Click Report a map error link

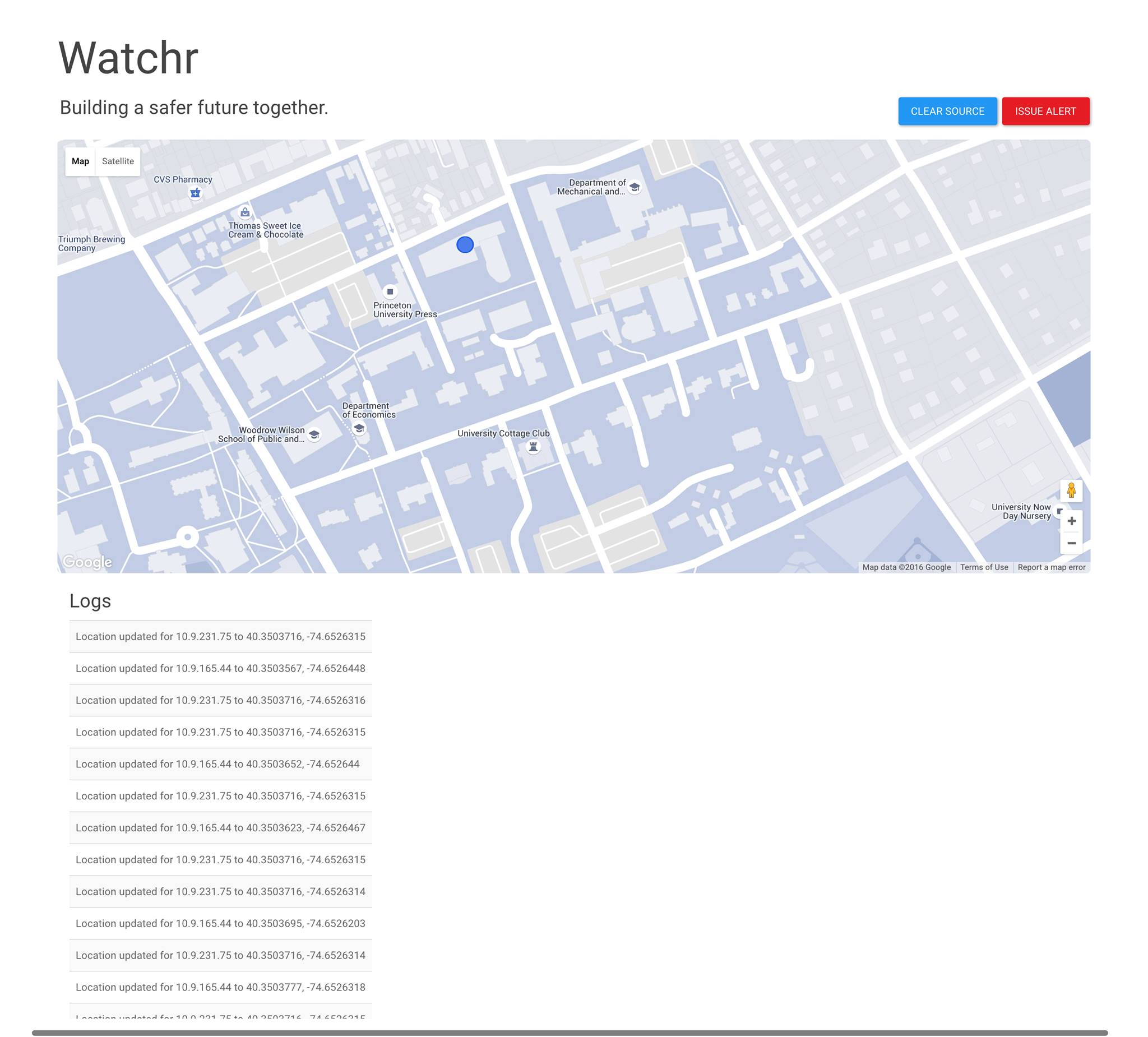click(1051, 567)
